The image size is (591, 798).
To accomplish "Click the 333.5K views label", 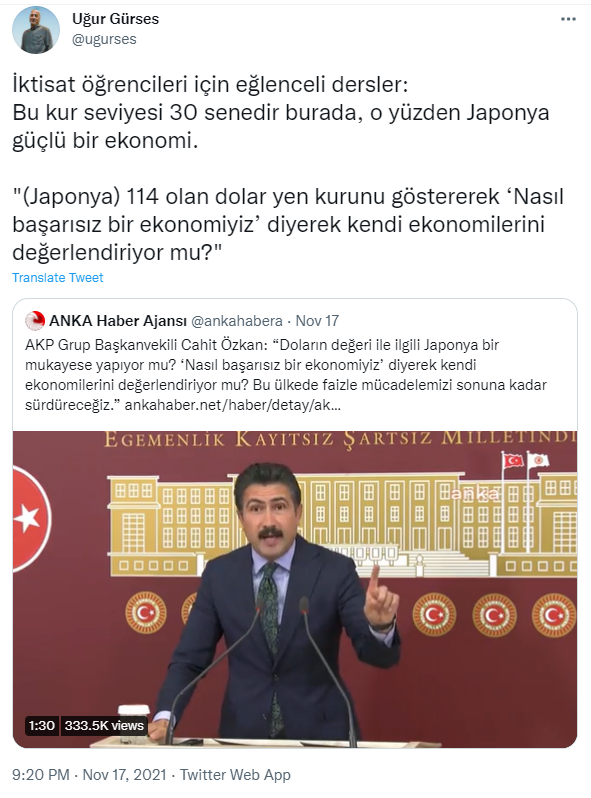I will click(104, 725).
